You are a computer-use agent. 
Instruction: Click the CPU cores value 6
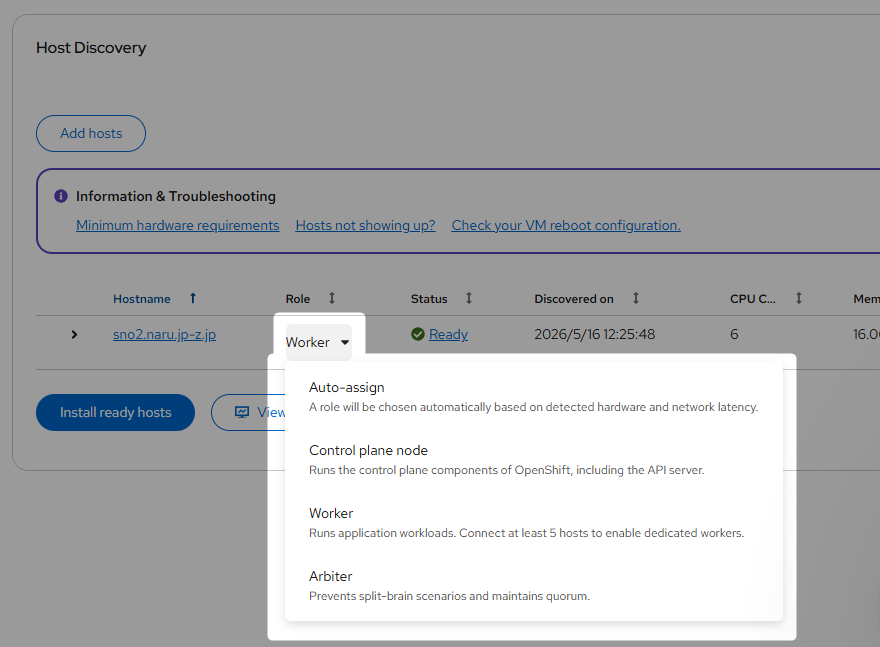pyautogui.click(x=734, y=334)
